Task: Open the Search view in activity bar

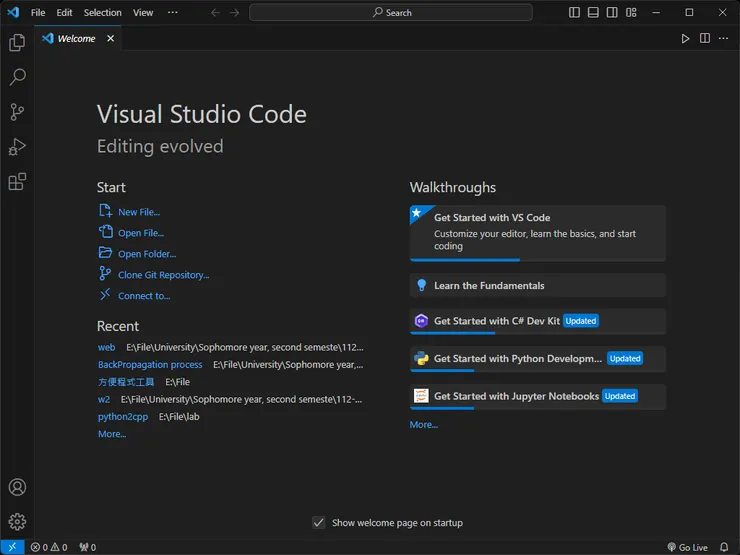Action: pos(17,77)
